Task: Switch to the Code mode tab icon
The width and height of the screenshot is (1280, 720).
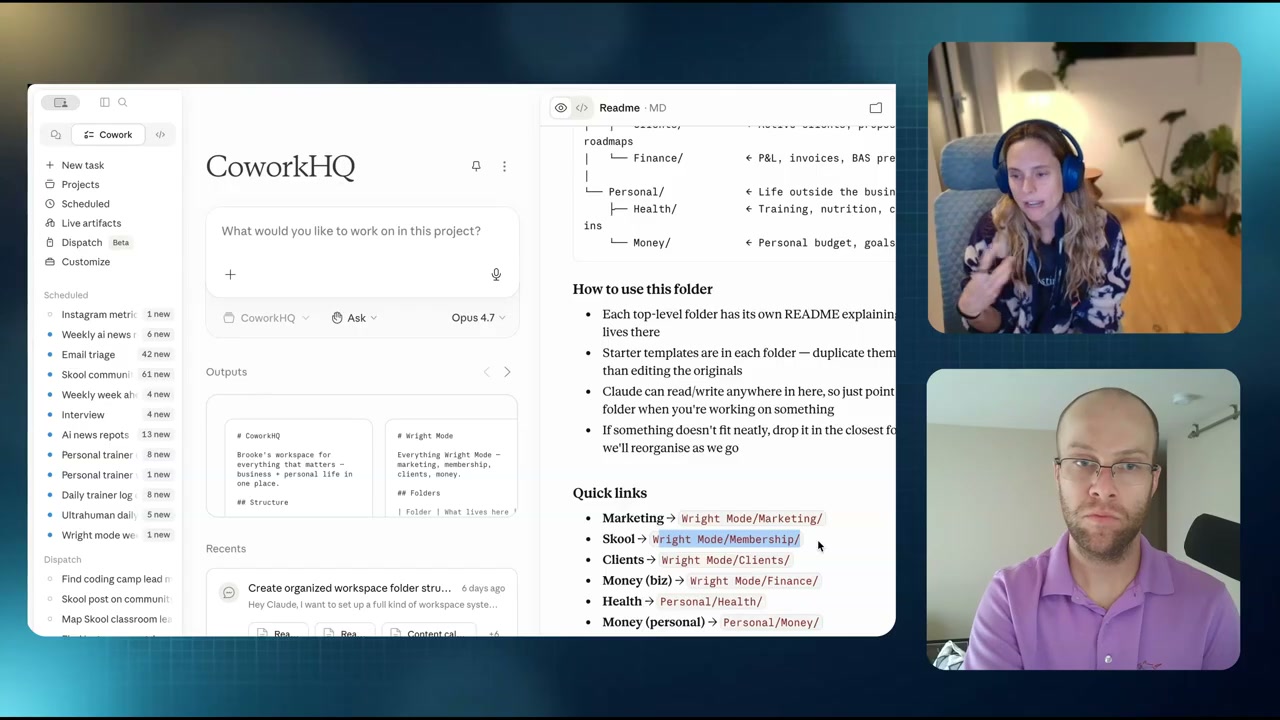Action: 160,134
